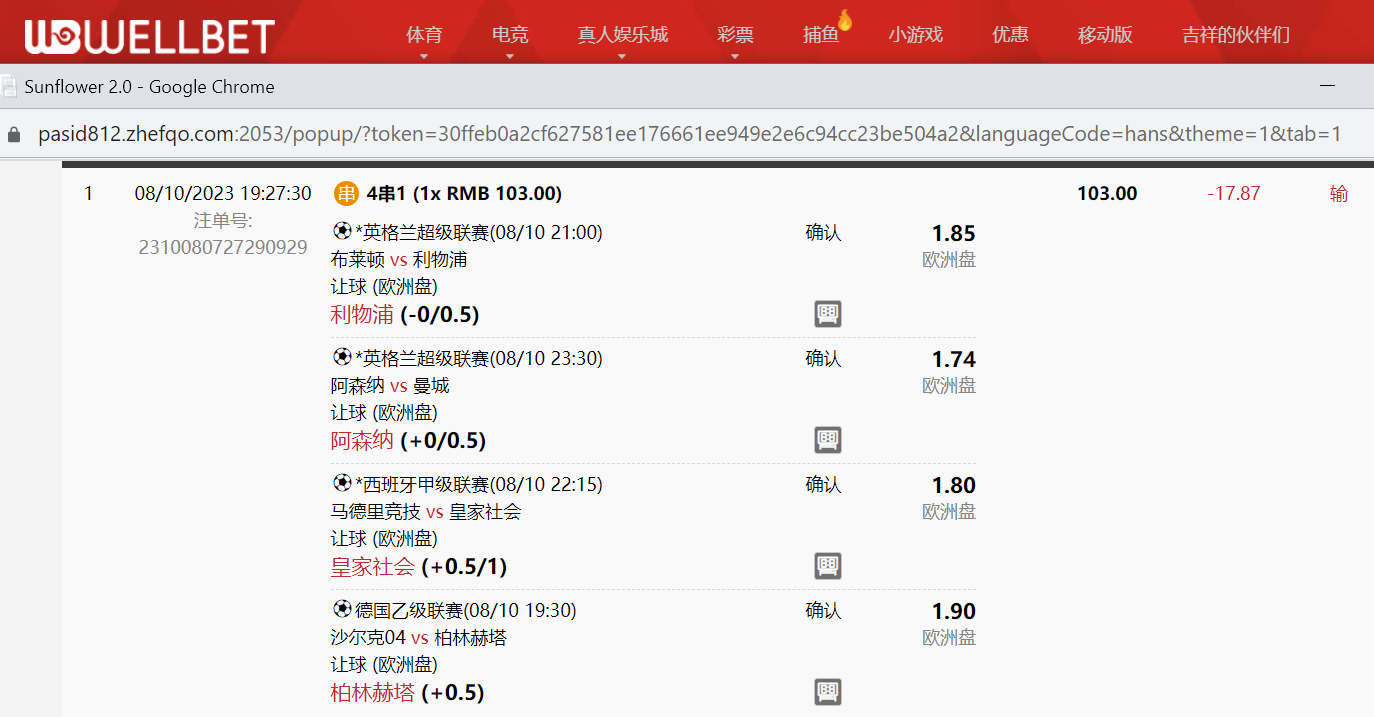Click the popup URL address field
The image size is (1374, 717).
[690, 134]
